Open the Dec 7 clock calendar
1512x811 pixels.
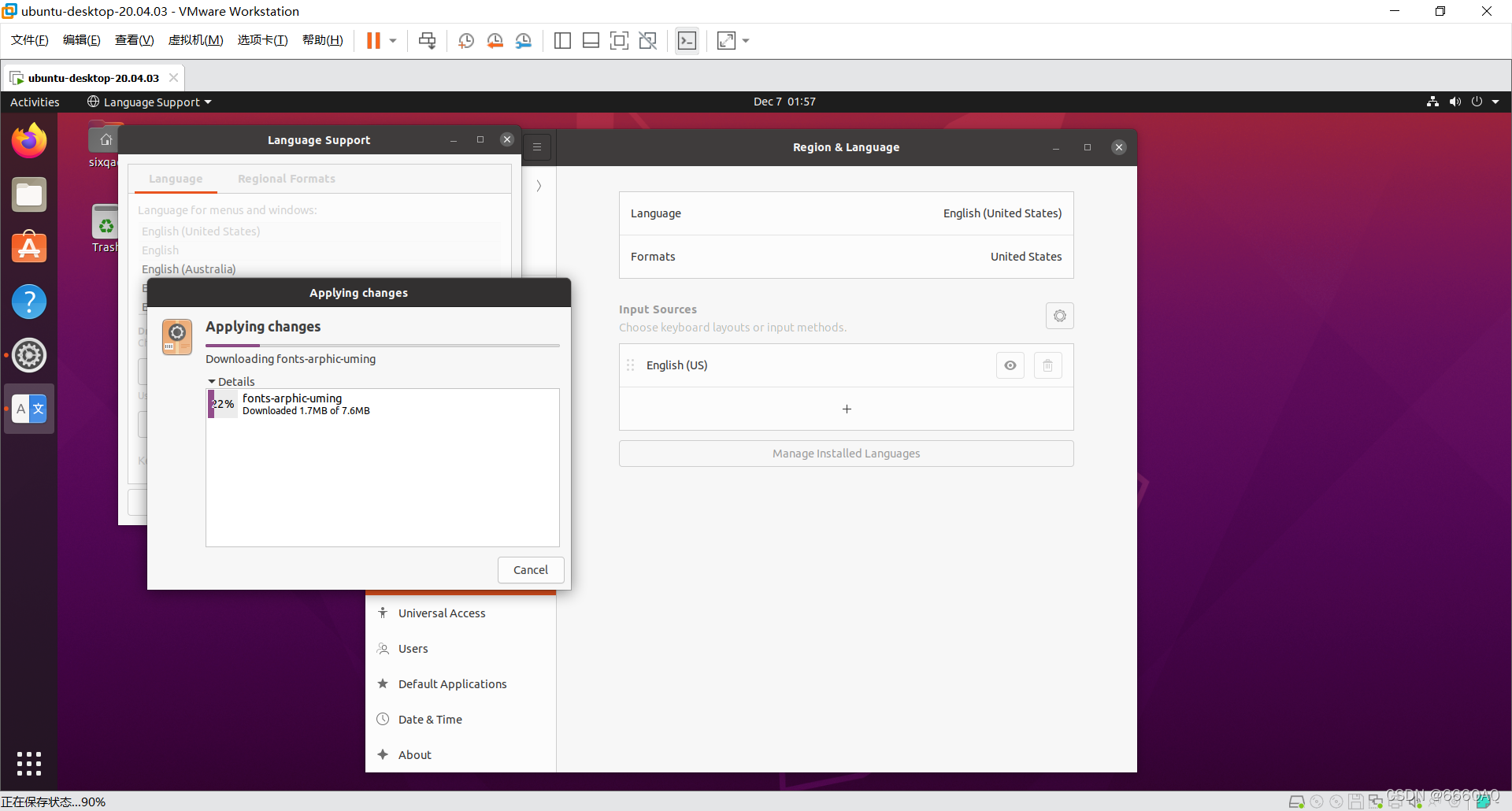pyautogui.click(x=784, y=102)
